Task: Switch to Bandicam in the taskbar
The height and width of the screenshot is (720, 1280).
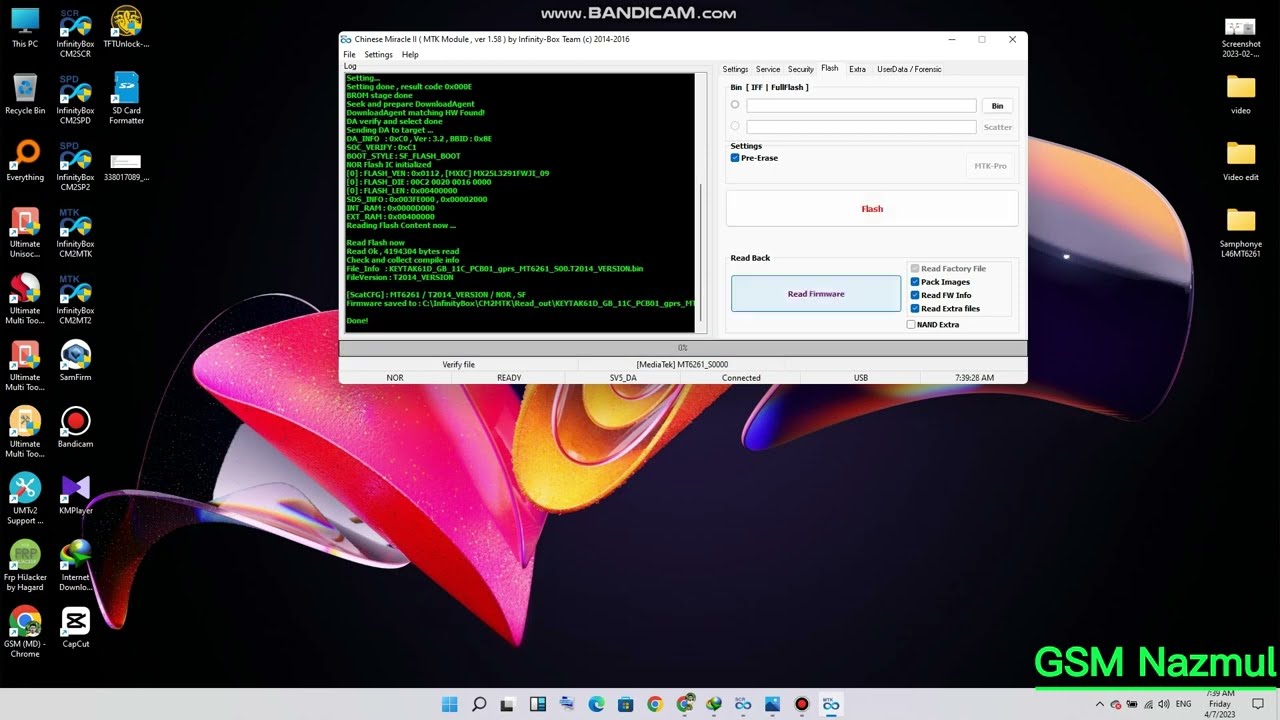Action: (801, 704)
